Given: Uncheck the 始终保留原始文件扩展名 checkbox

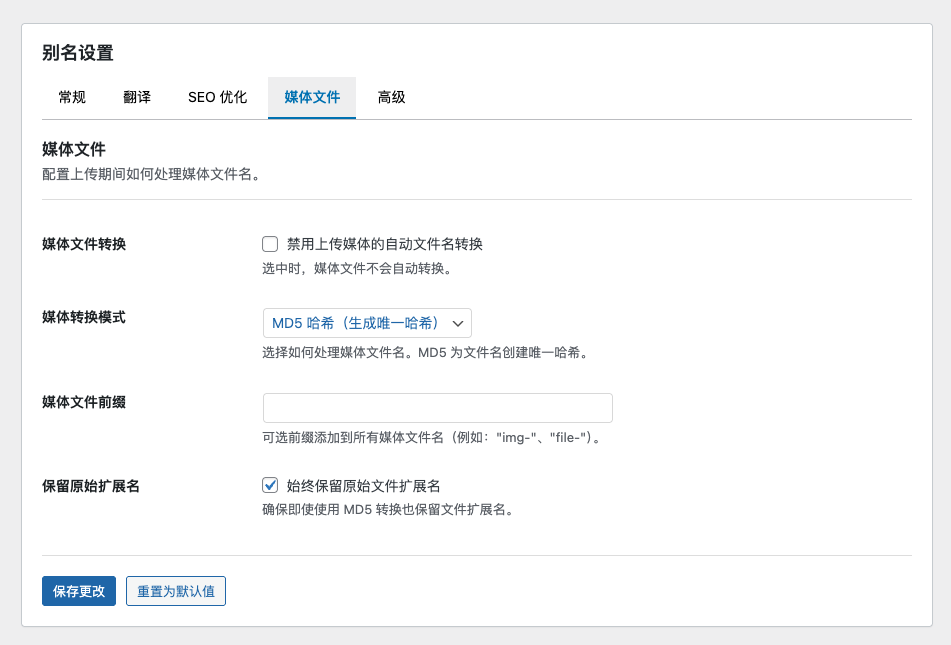Looking at the screenshot, I should [270, 485].
